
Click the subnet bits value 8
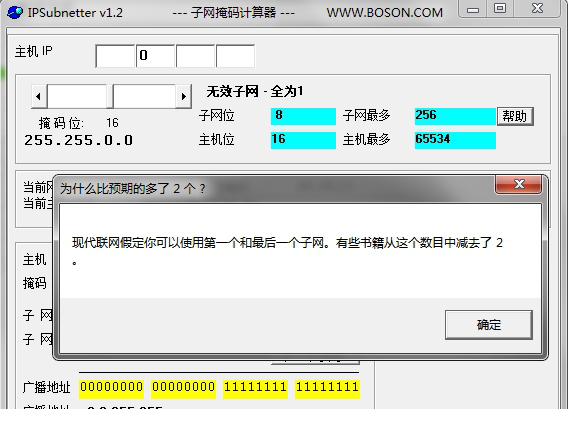pyautogui.click(x=303, y=116)
